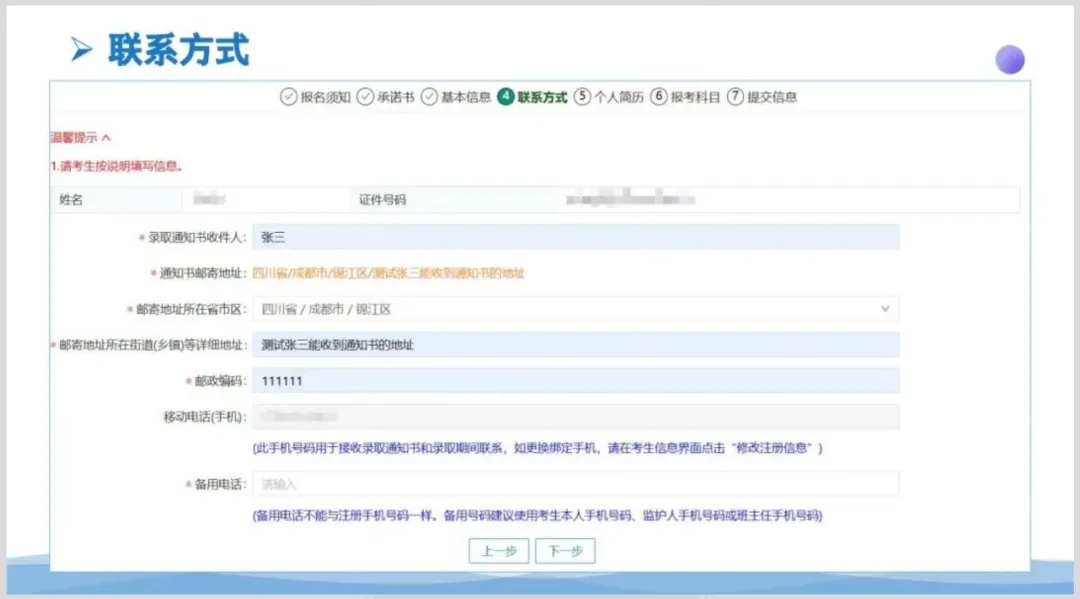Go to the 报考科目 step
1080x599 pixels.
695,97
